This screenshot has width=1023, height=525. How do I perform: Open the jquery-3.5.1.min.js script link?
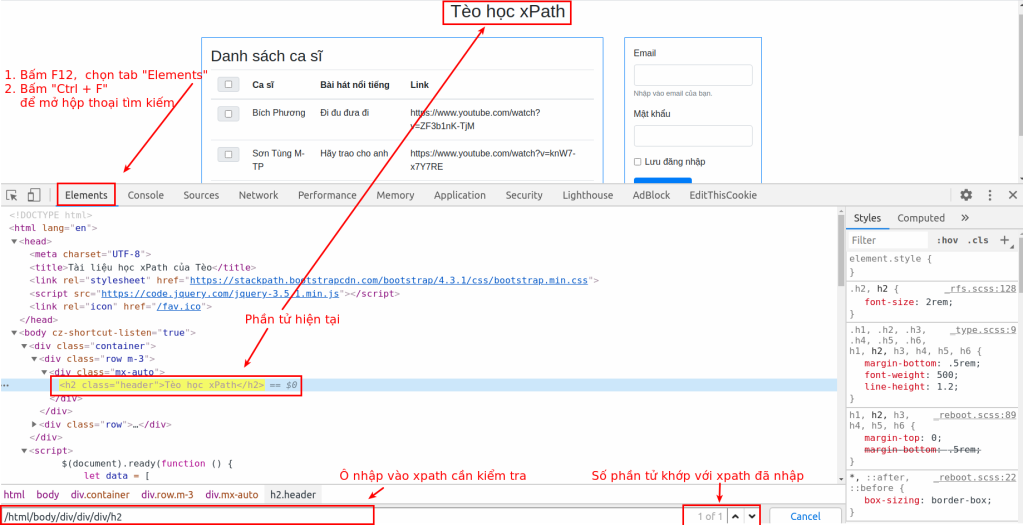coord(221,293)
